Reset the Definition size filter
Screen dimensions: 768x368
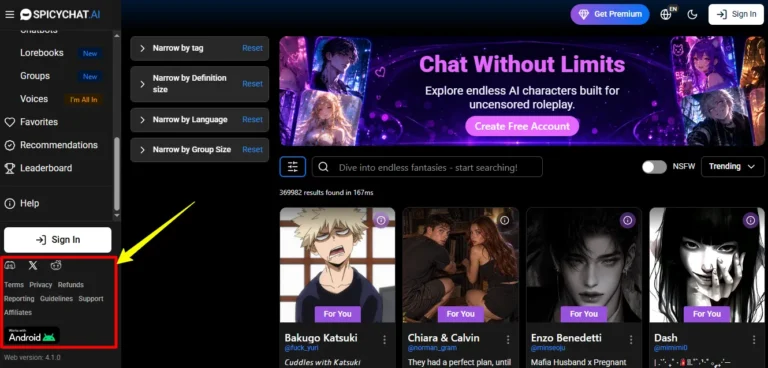click(252, 84)
